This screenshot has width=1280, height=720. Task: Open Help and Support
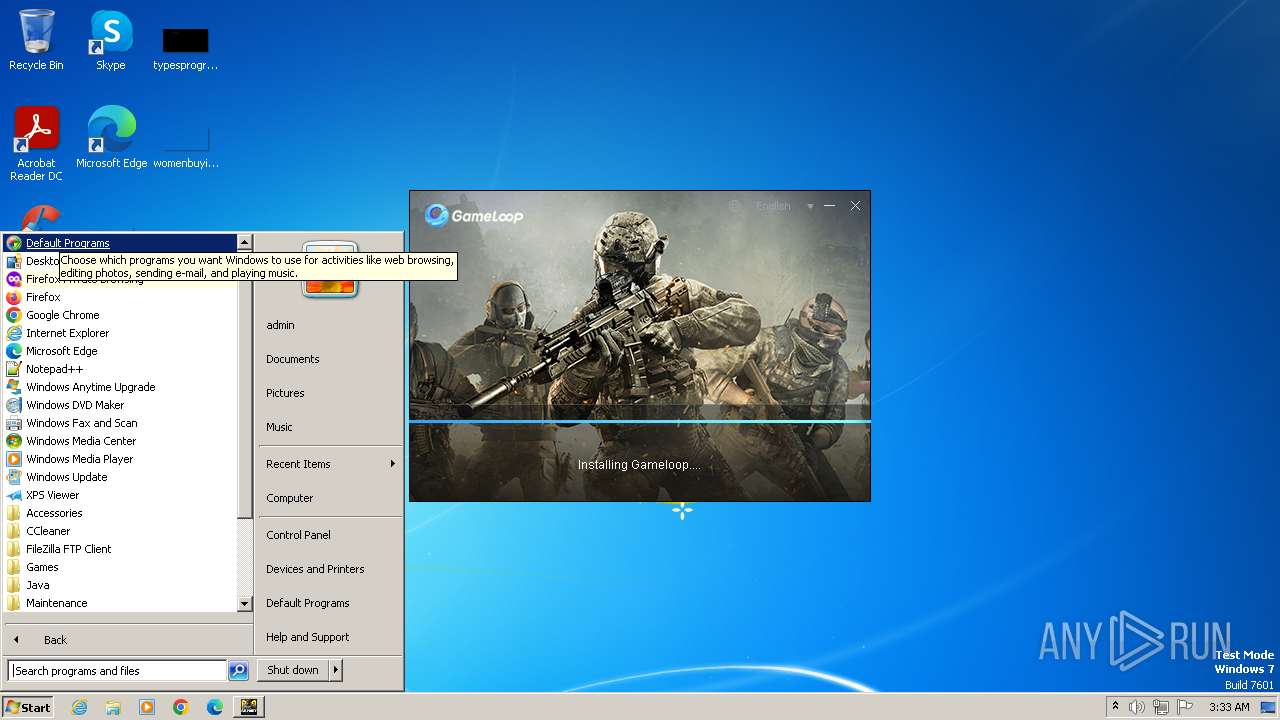[330, 637]
